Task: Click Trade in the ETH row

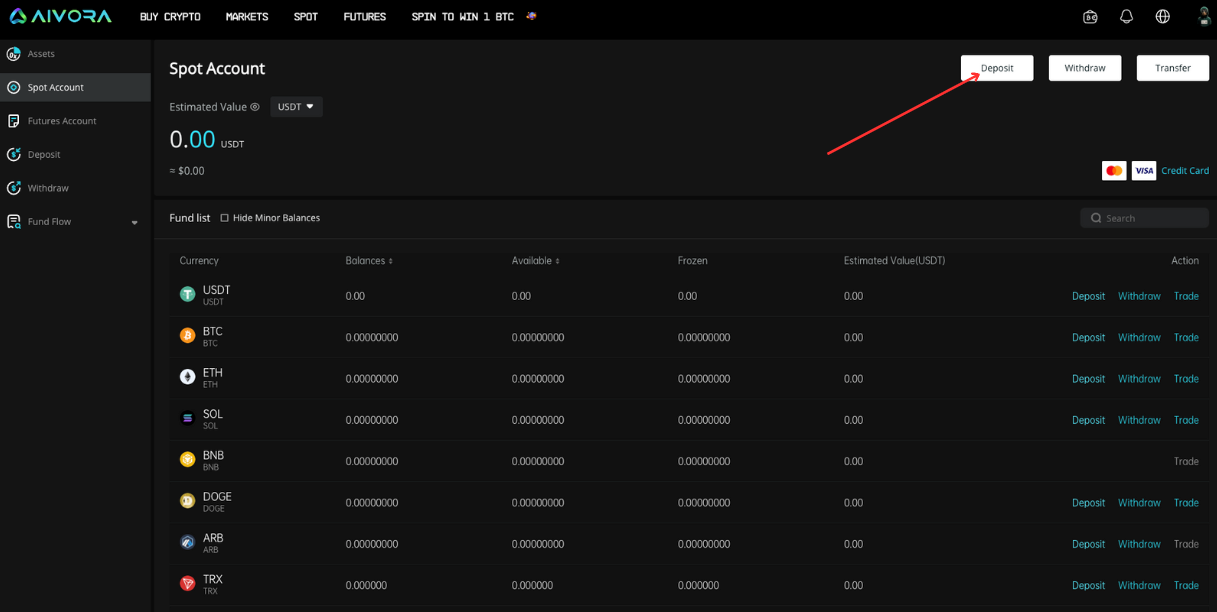Action: pos(1186,379)
